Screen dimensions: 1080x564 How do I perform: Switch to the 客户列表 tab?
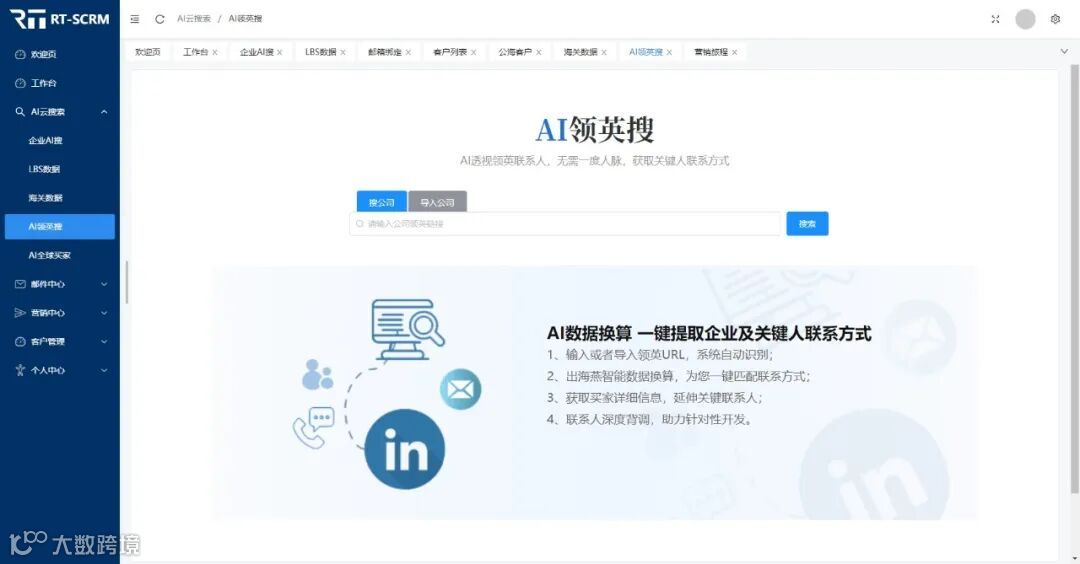pyautogui.click(x=450, y=52)
